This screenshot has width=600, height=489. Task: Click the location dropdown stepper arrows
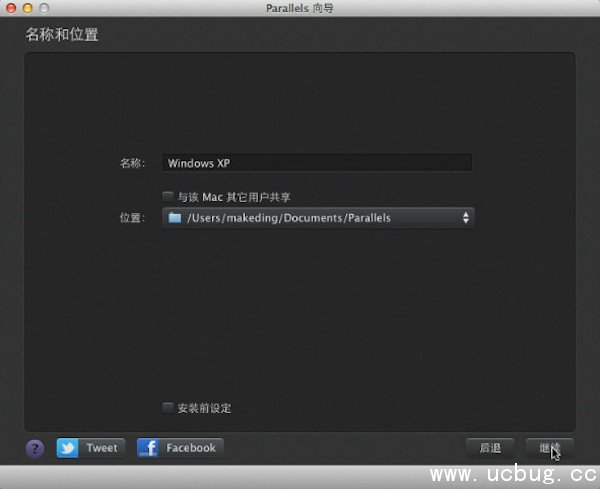(x=466, y=218)
